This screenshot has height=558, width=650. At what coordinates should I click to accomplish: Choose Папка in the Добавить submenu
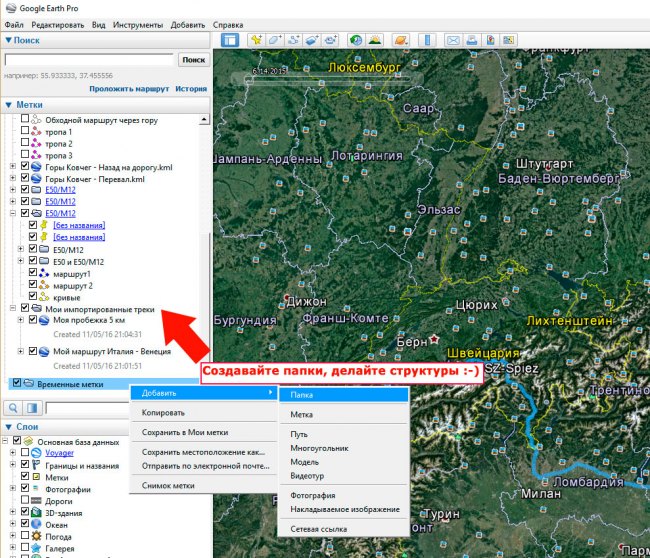344,395
